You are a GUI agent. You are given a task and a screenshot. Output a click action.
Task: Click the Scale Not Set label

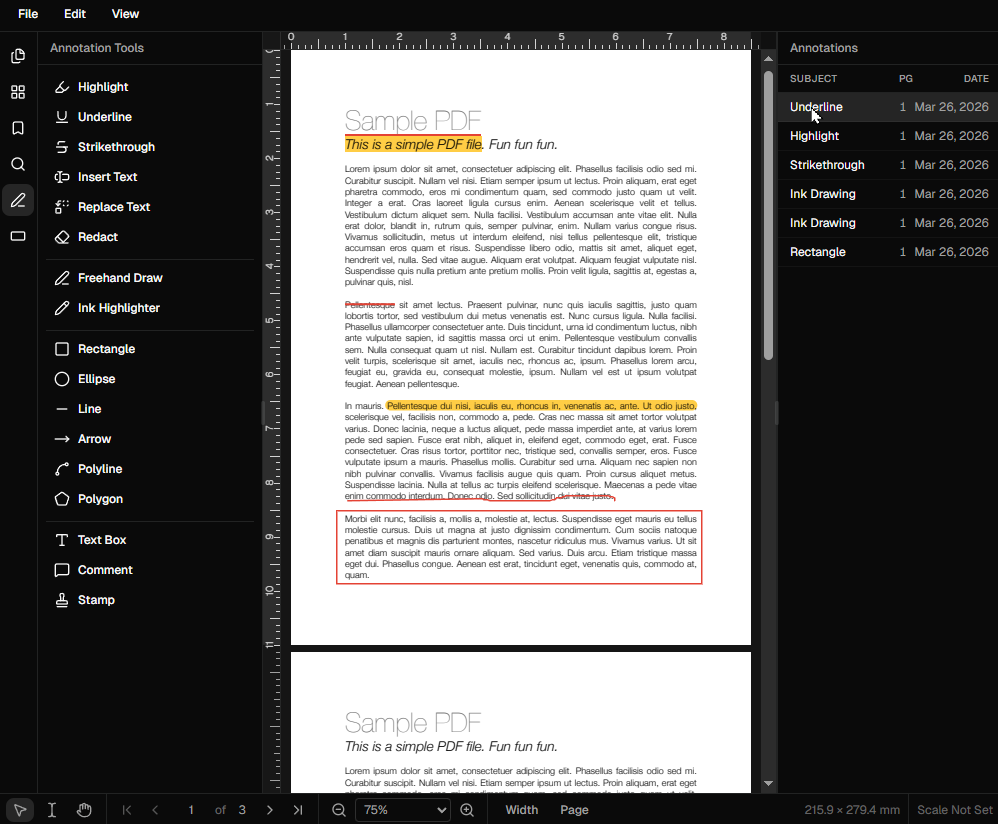point(954,809)
